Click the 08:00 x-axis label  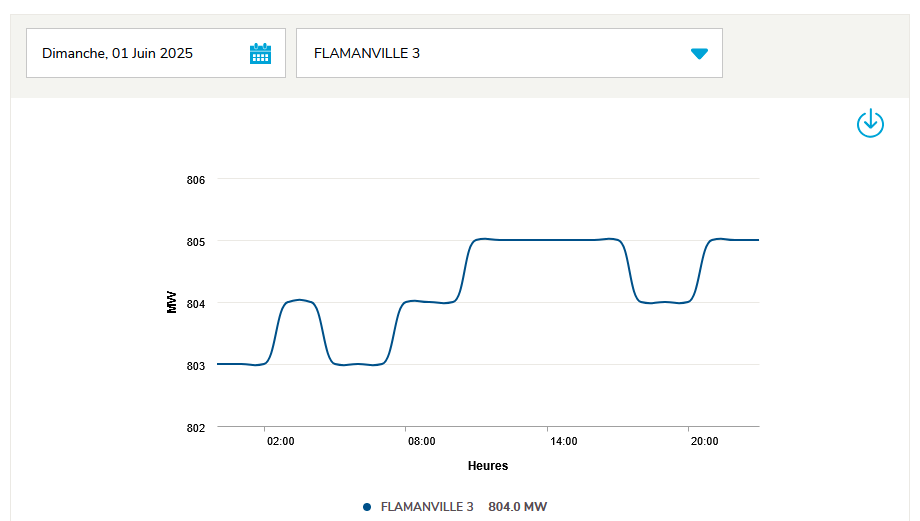[420, 441]
